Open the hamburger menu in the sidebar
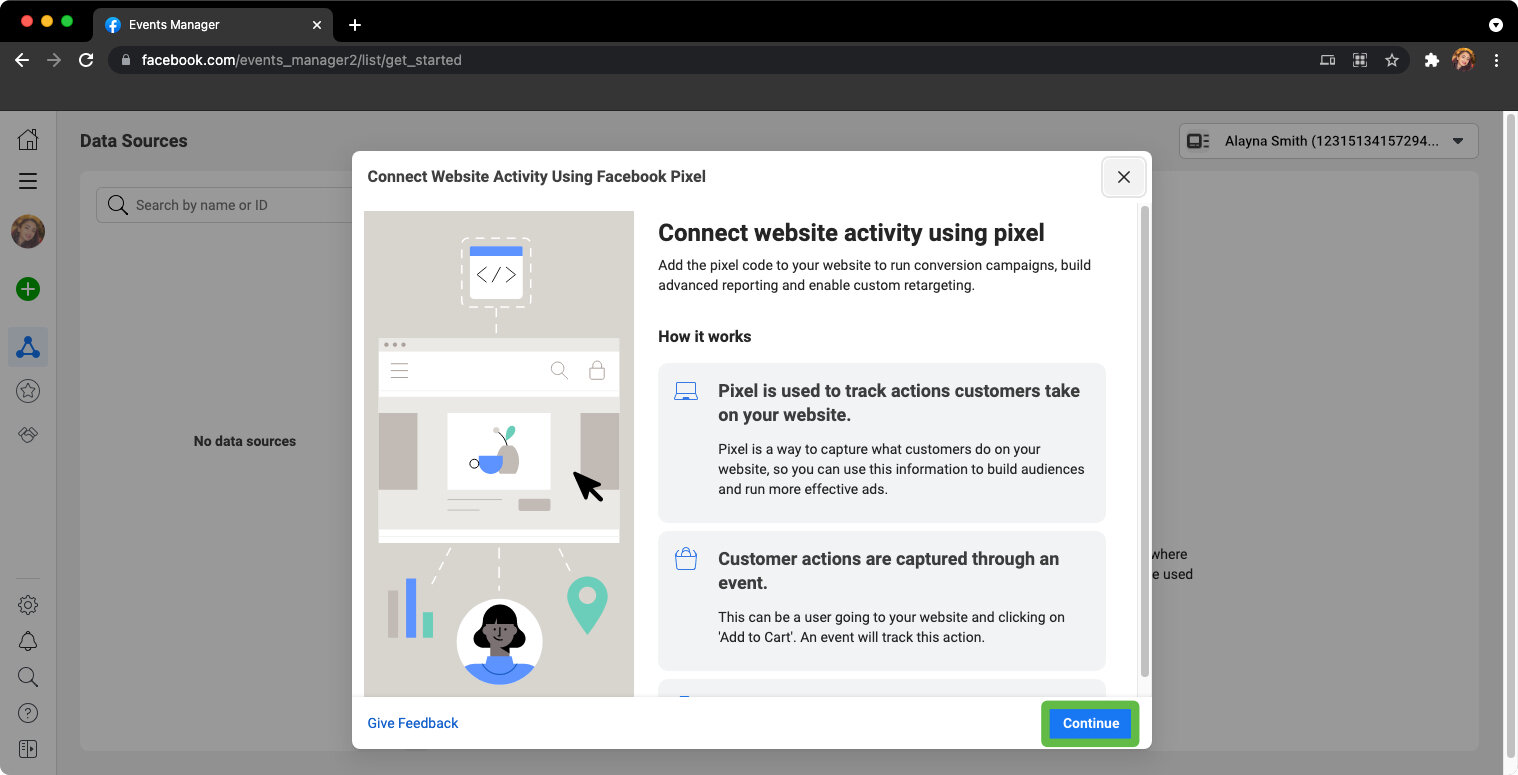The image size is (1518, 775). point(28,181)
